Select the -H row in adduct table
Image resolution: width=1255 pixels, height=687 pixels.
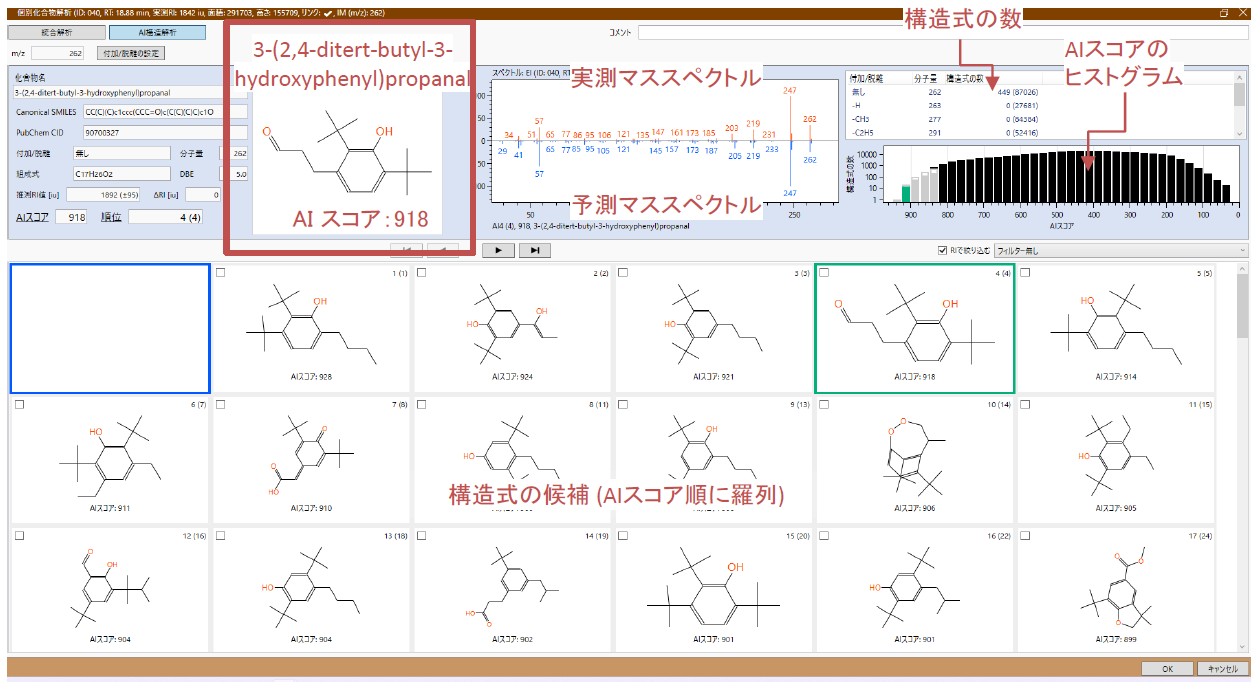(x=1038, y=104)
